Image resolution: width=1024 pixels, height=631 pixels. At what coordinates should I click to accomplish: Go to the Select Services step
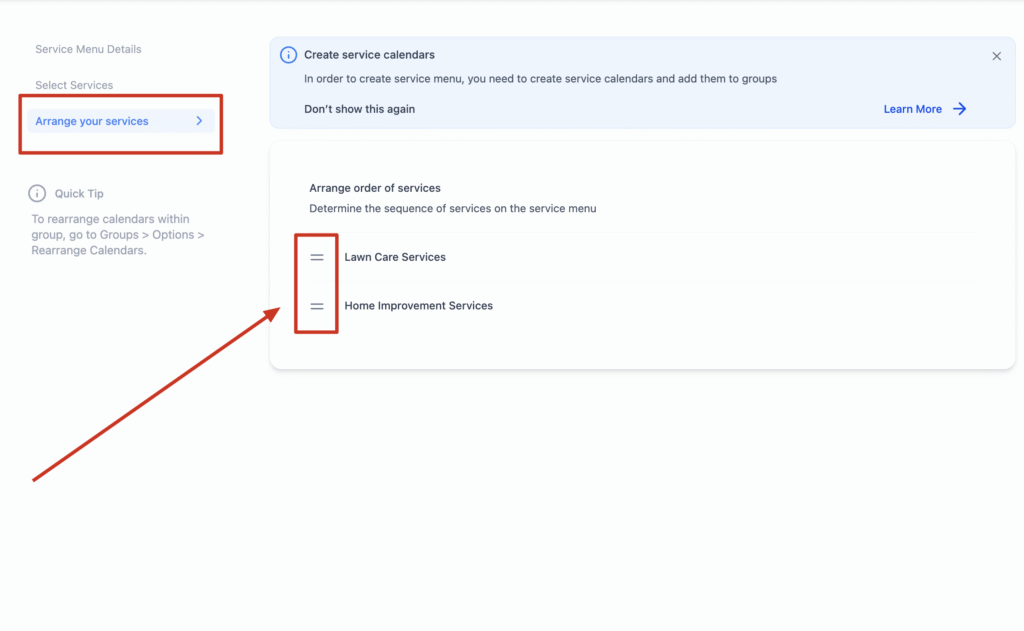tap(74, 85)
